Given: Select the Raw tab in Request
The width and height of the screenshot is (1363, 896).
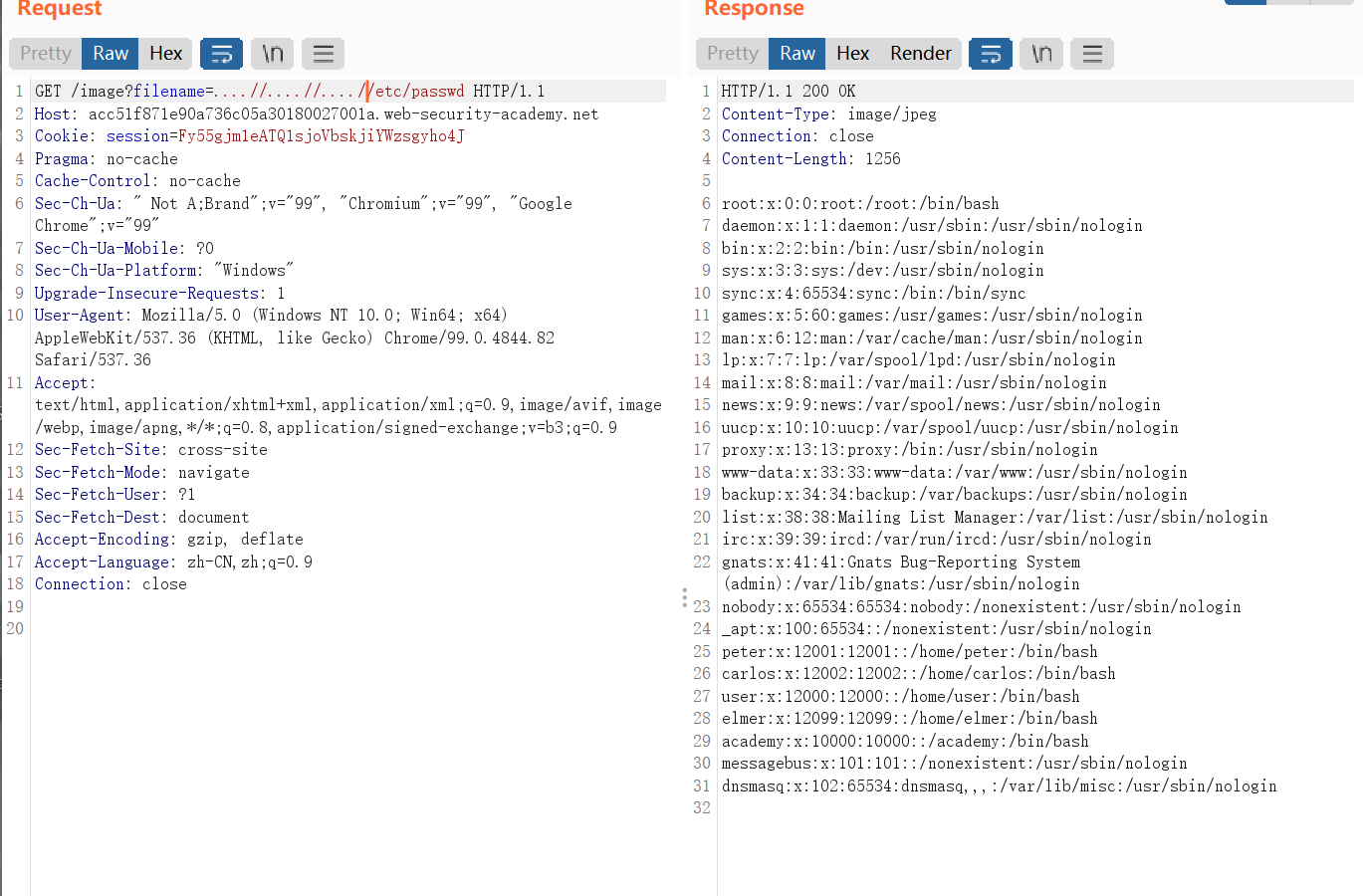Looking at the screenshot, I should tap(111, 54).
